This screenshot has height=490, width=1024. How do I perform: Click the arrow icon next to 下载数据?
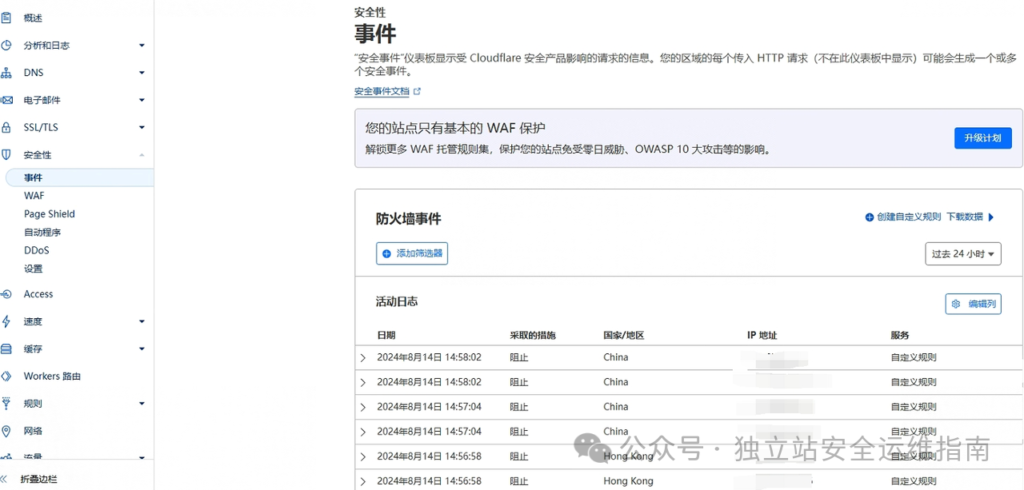tap(991, 218)
